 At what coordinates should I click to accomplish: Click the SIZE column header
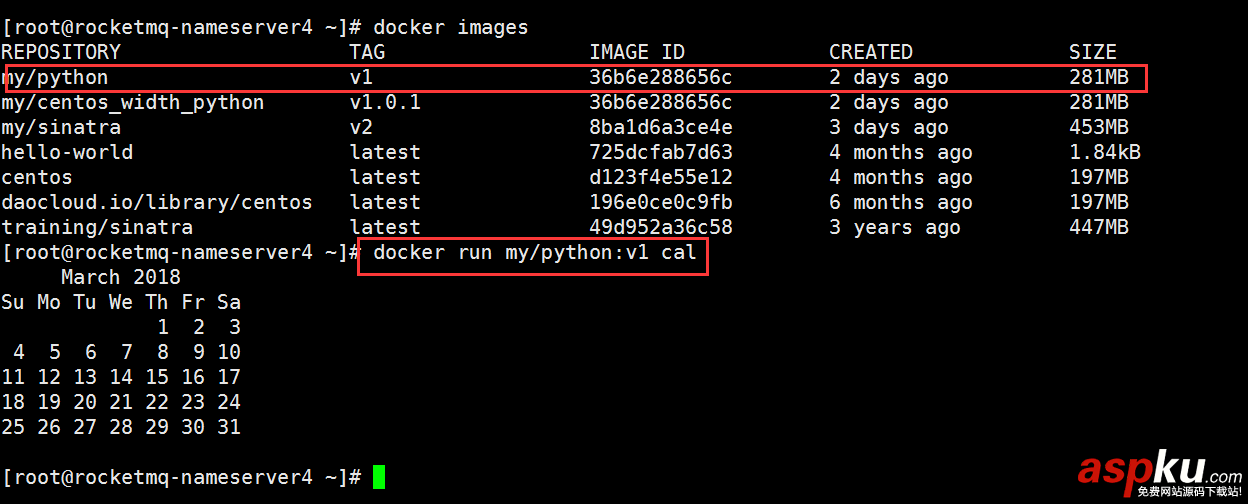click(x=1092, y=52)
